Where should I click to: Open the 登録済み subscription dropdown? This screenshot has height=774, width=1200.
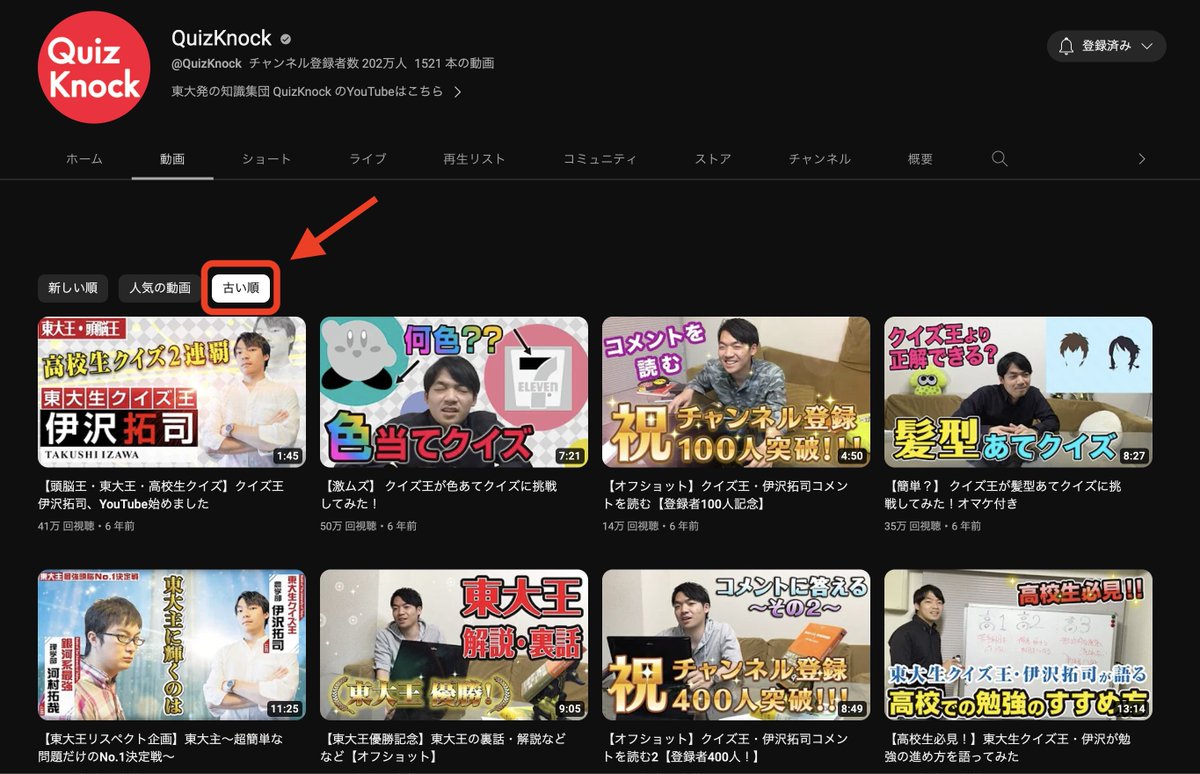click(1106, 46)
